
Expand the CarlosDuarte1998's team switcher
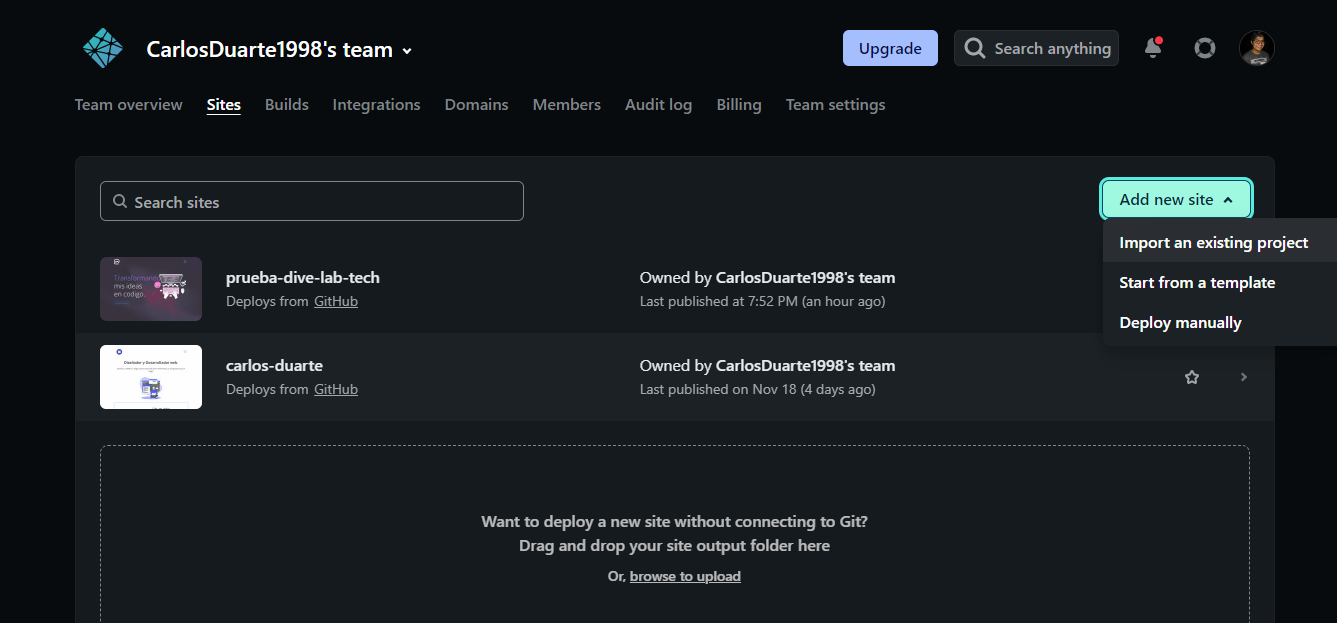click(x=280, y=50)
